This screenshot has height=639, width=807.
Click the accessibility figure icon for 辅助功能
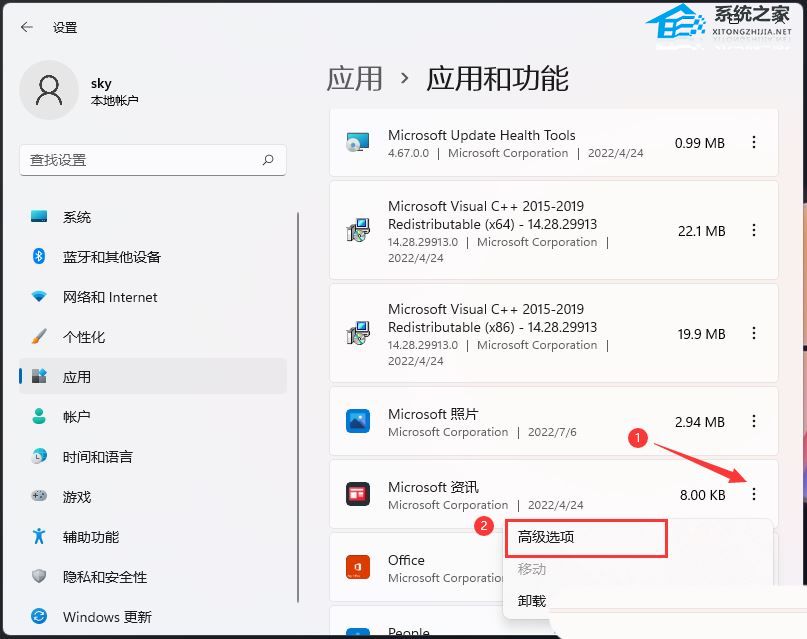tap(39, 536)
